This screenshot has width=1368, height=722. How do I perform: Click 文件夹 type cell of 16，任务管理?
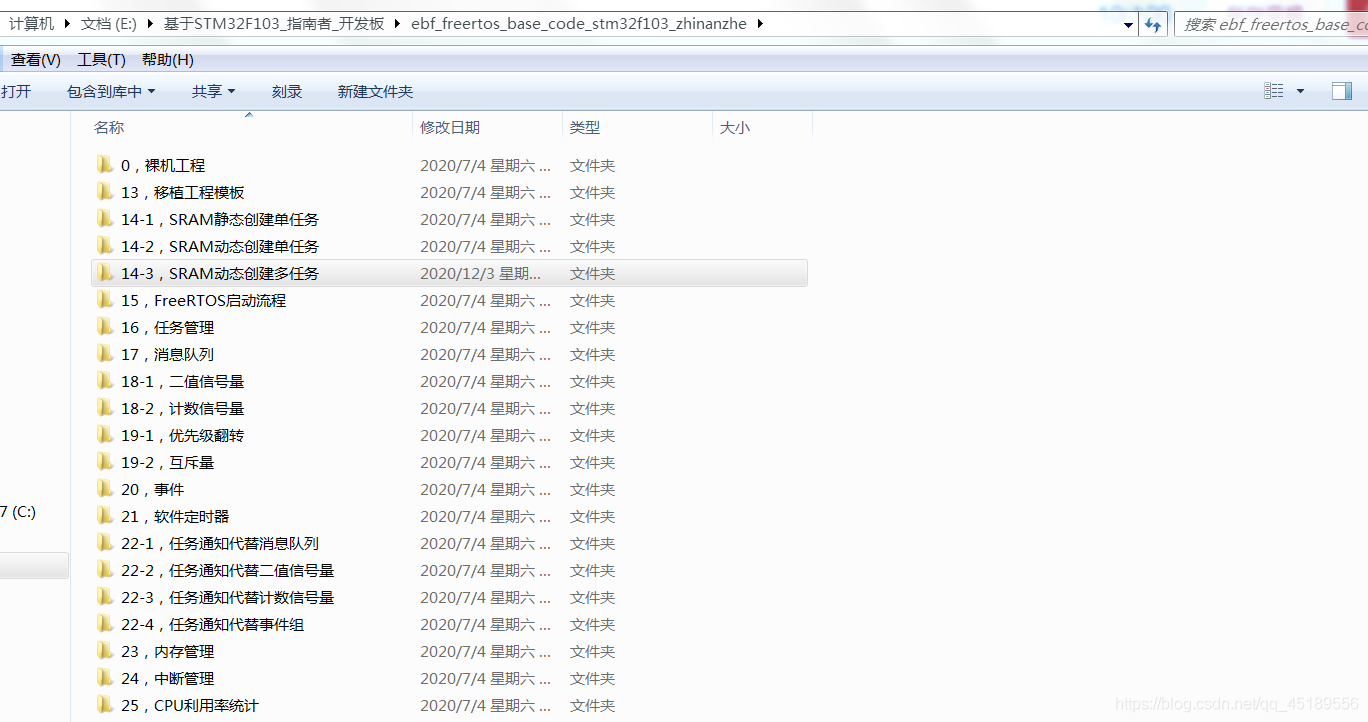point(592,327)
